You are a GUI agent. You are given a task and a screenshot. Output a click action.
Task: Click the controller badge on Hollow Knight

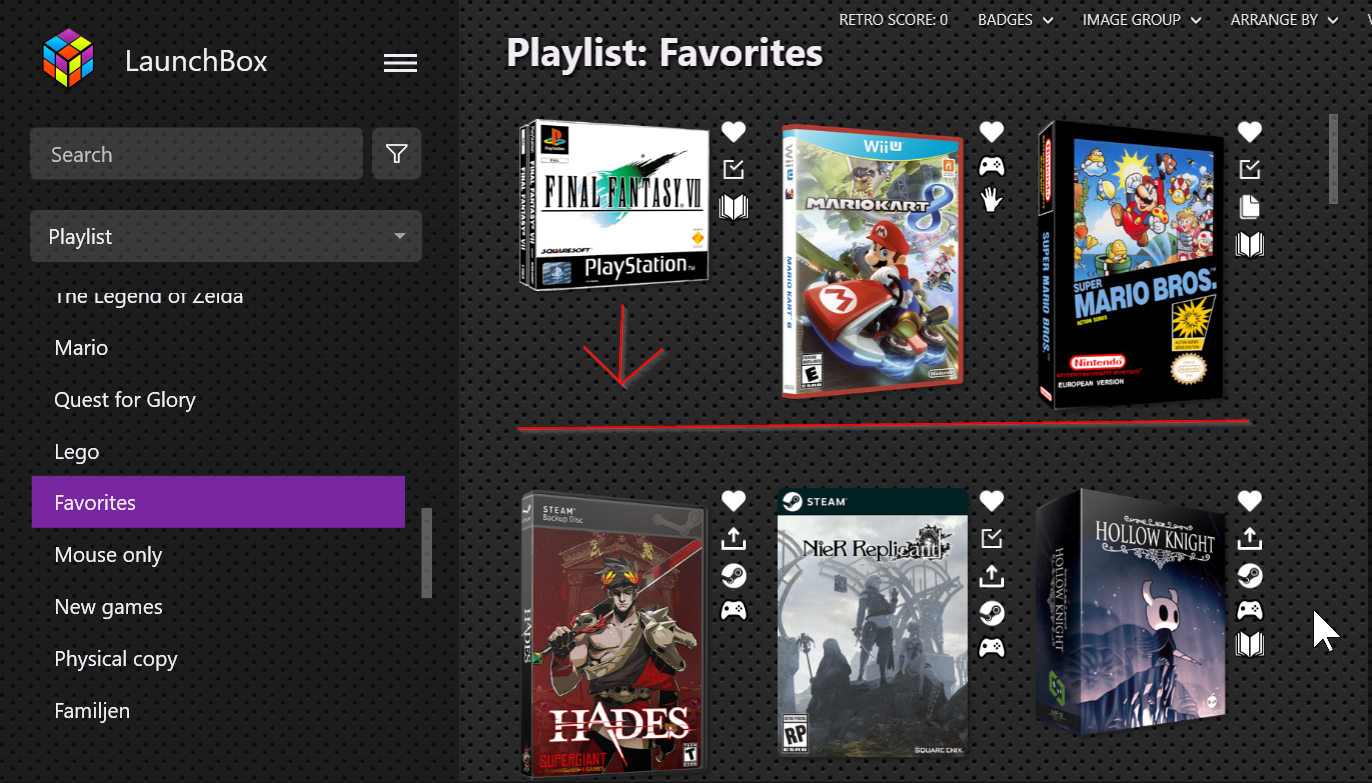[x=1250, y=610]
